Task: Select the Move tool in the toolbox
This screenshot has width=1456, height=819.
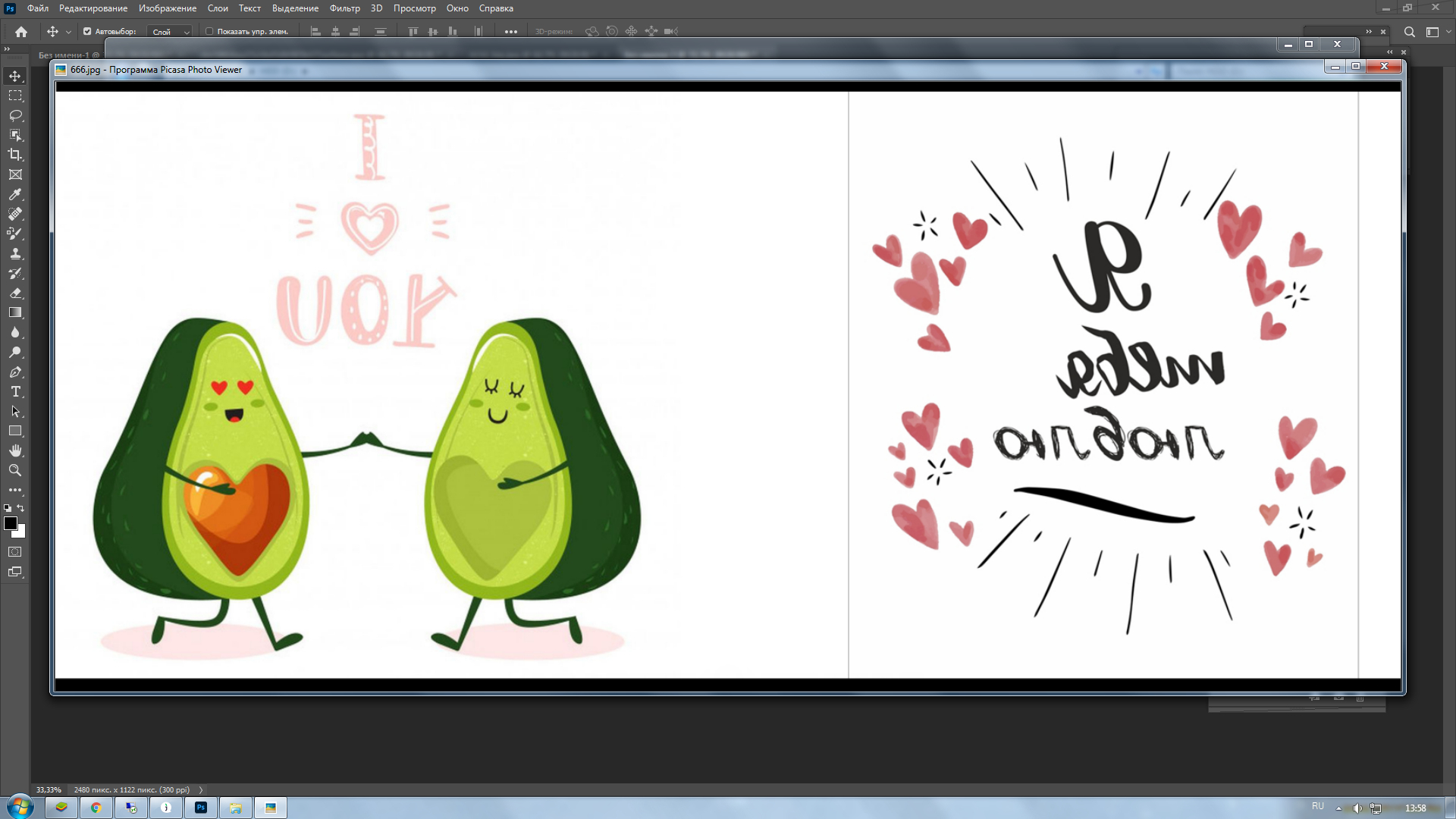Action: [x=15, y=76]
